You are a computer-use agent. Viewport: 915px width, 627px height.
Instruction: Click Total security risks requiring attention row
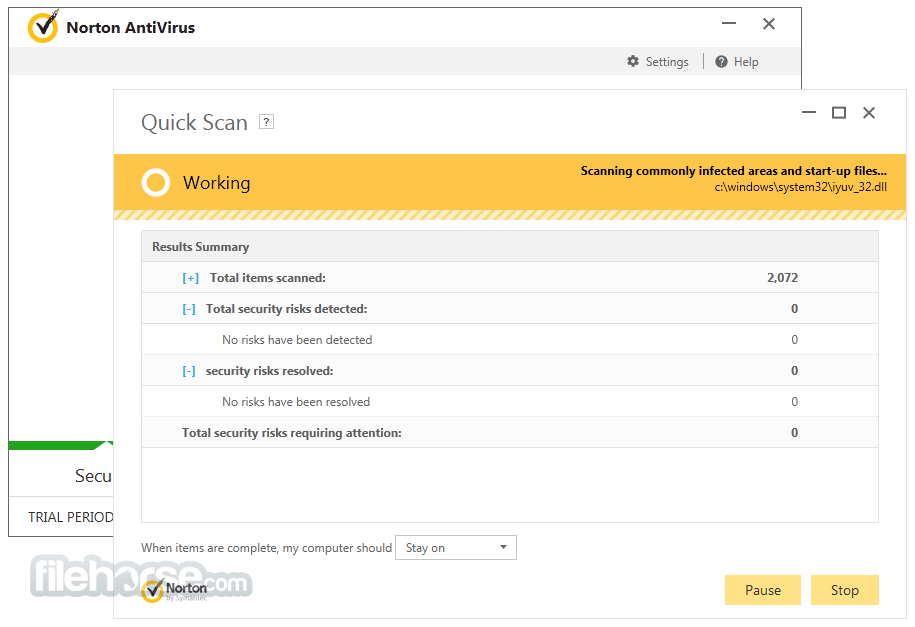coord(510,433)
